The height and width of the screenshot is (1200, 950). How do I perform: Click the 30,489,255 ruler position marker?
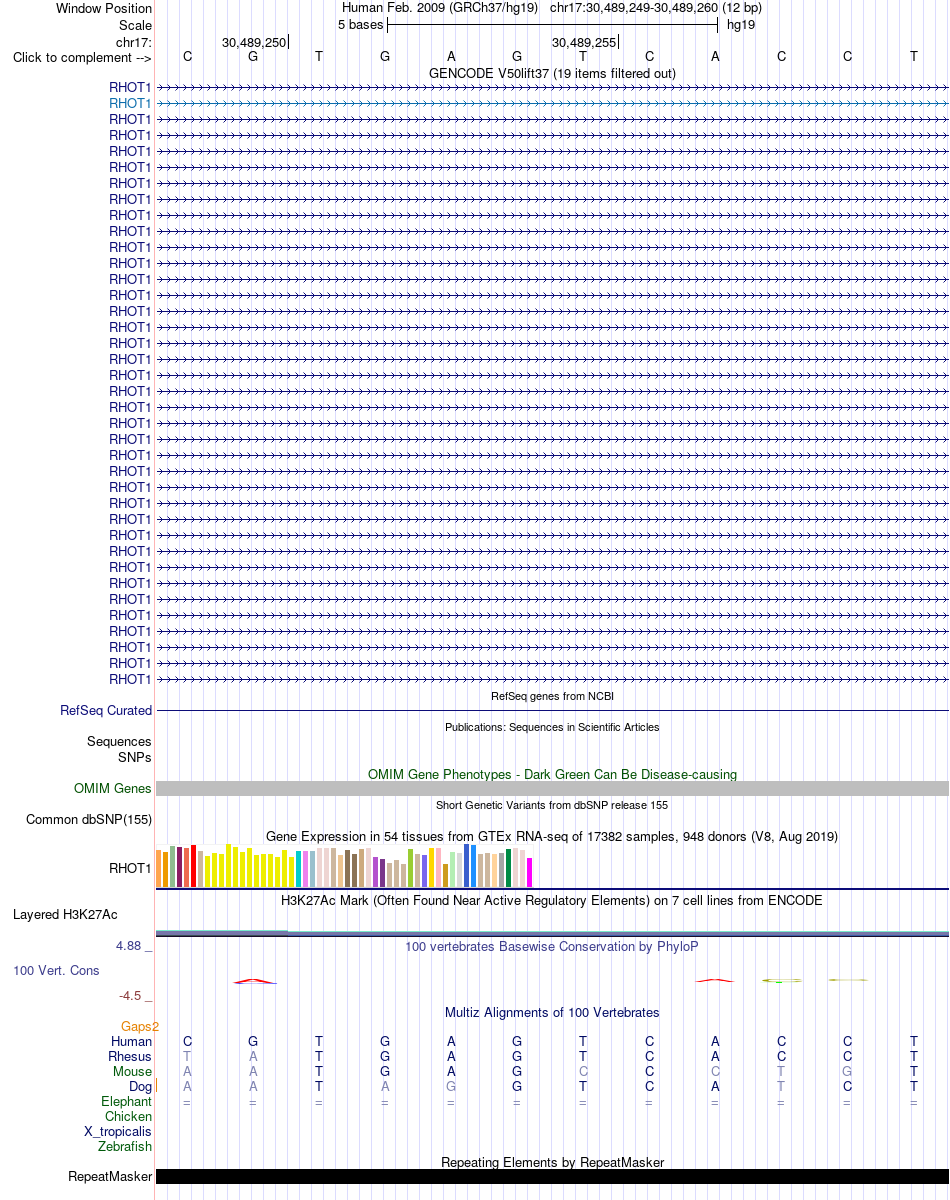click(585, 42)
